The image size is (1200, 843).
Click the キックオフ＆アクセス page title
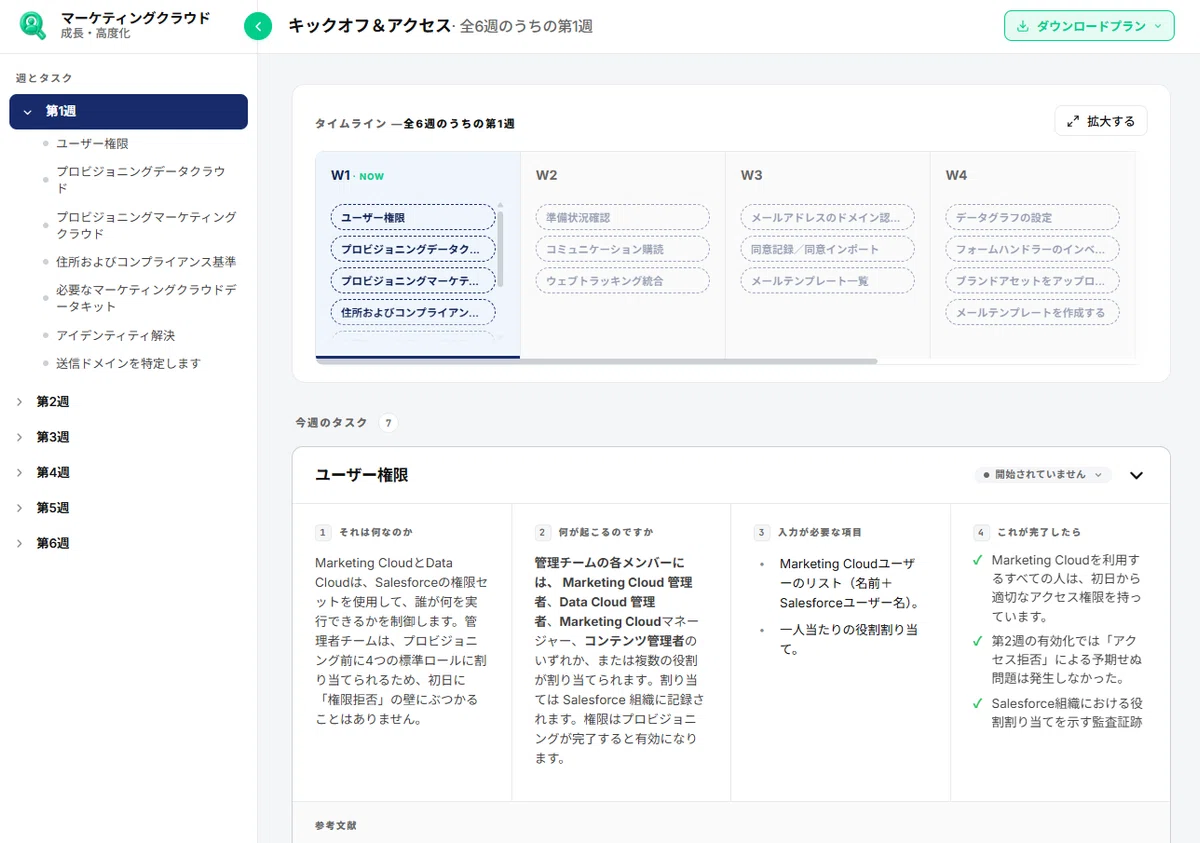click(x=369, y=26)
